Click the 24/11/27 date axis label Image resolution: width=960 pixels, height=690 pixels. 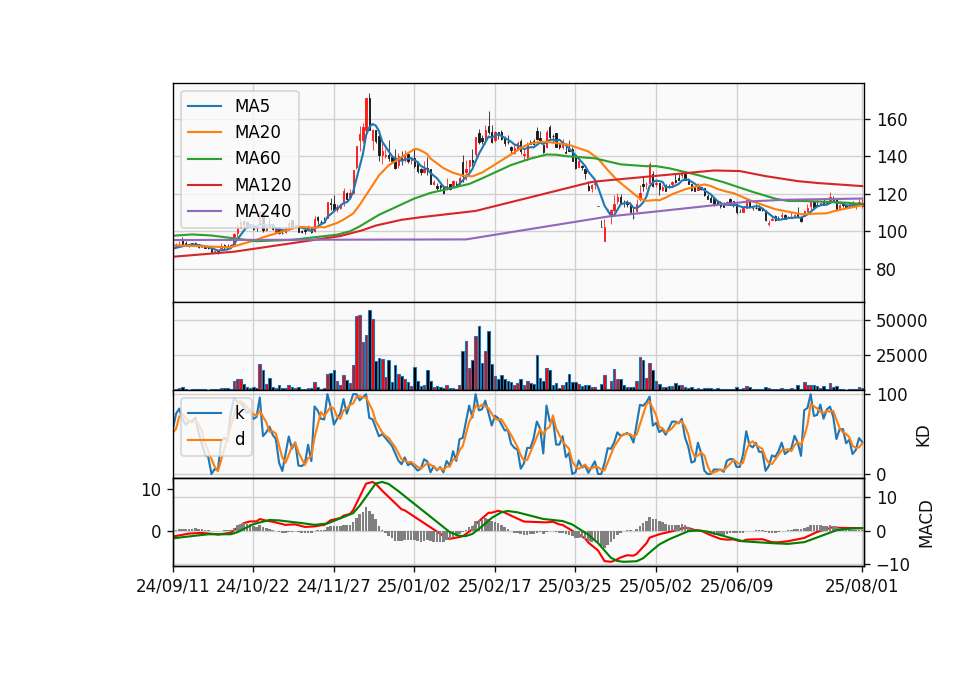[334, 586]
